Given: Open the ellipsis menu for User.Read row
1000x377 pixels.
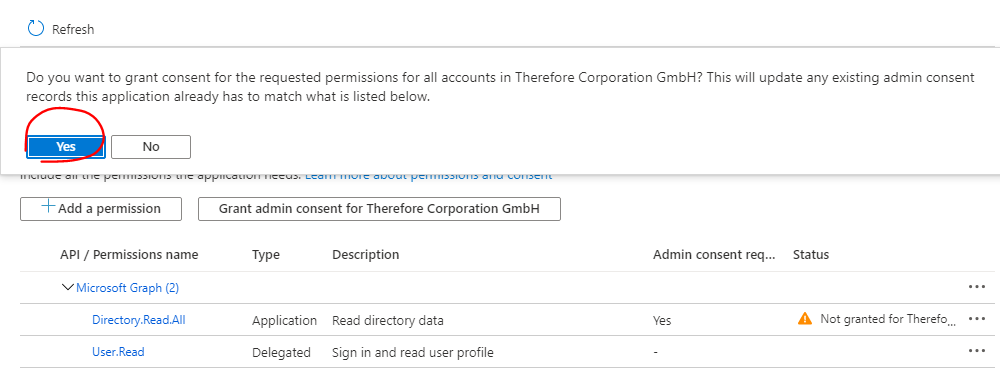Looking at the screenshot, I should [976, 350].
